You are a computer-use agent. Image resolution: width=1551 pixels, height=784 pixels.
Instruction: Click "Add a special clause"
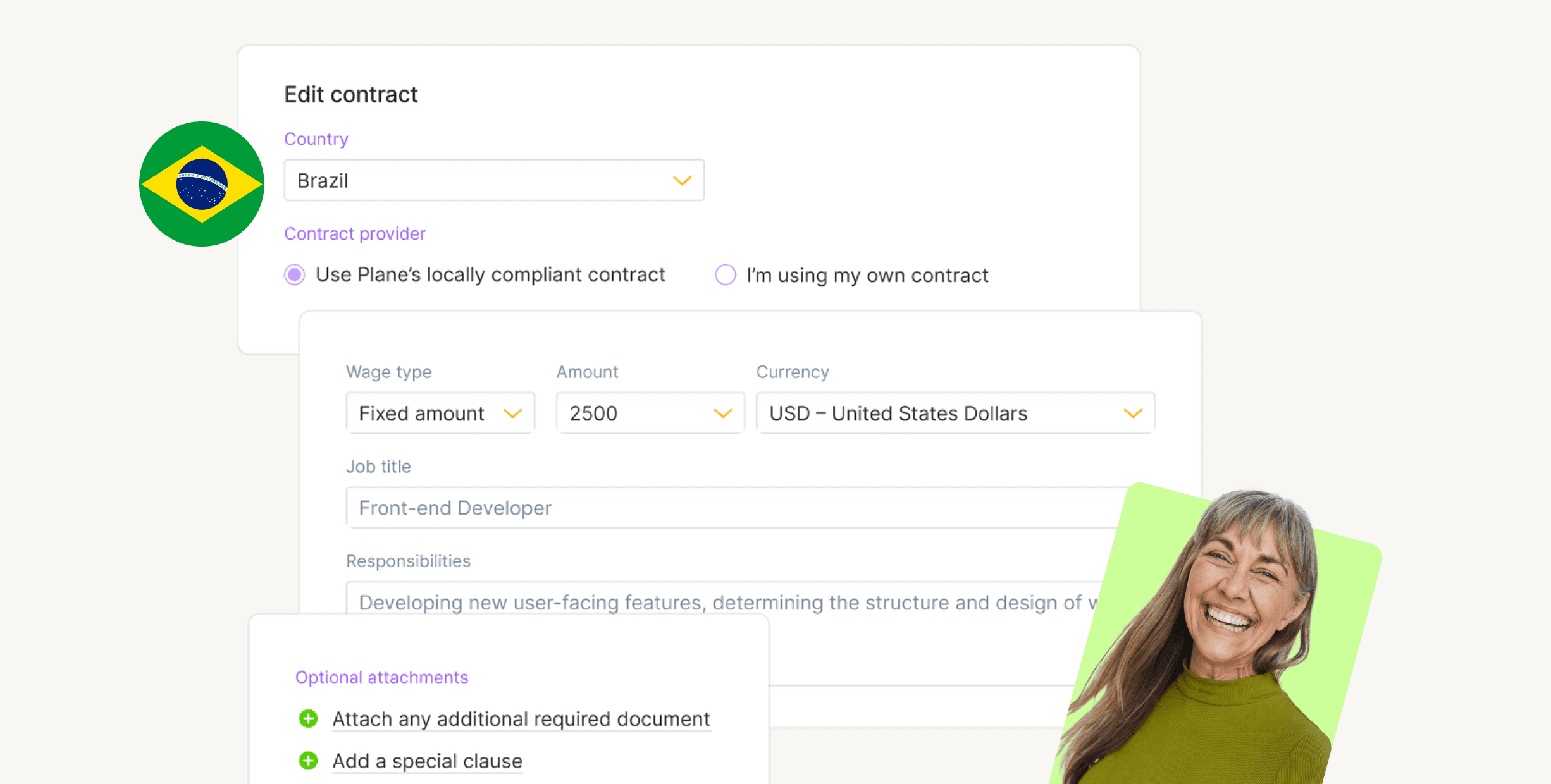tap(427, 761)
